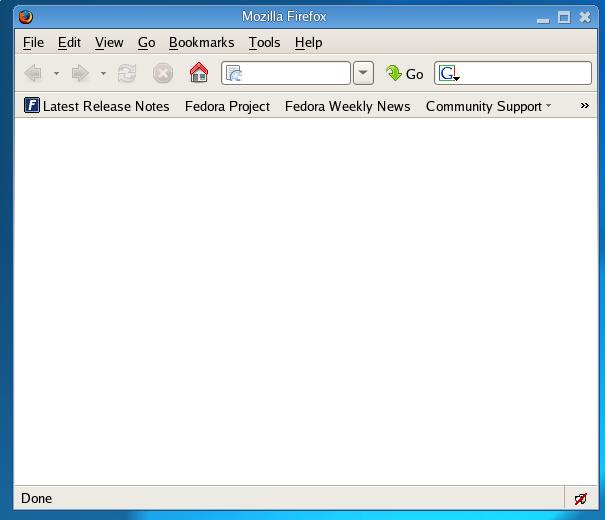Maximize the Mozilla Firefox window
The height and width of the screenshot is (520, 605).
(x=564, y=17)
